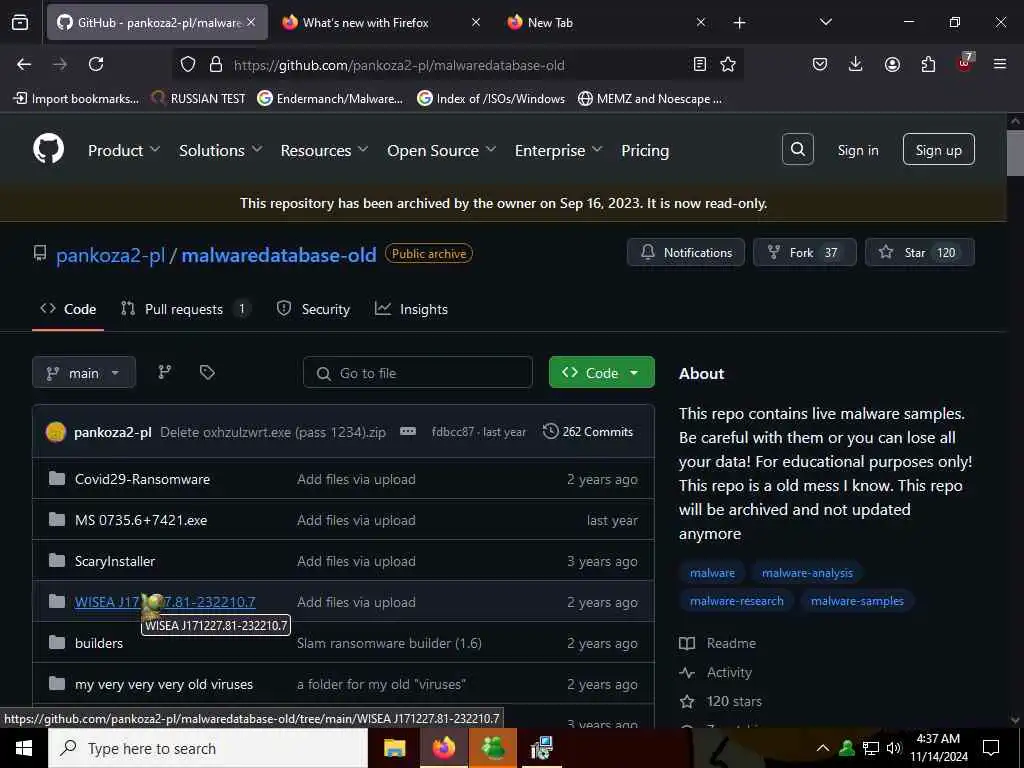Screen dimensions: 1024x768
Task: Switch to the New Tab browser tab
Action: (x=606, y=22)
